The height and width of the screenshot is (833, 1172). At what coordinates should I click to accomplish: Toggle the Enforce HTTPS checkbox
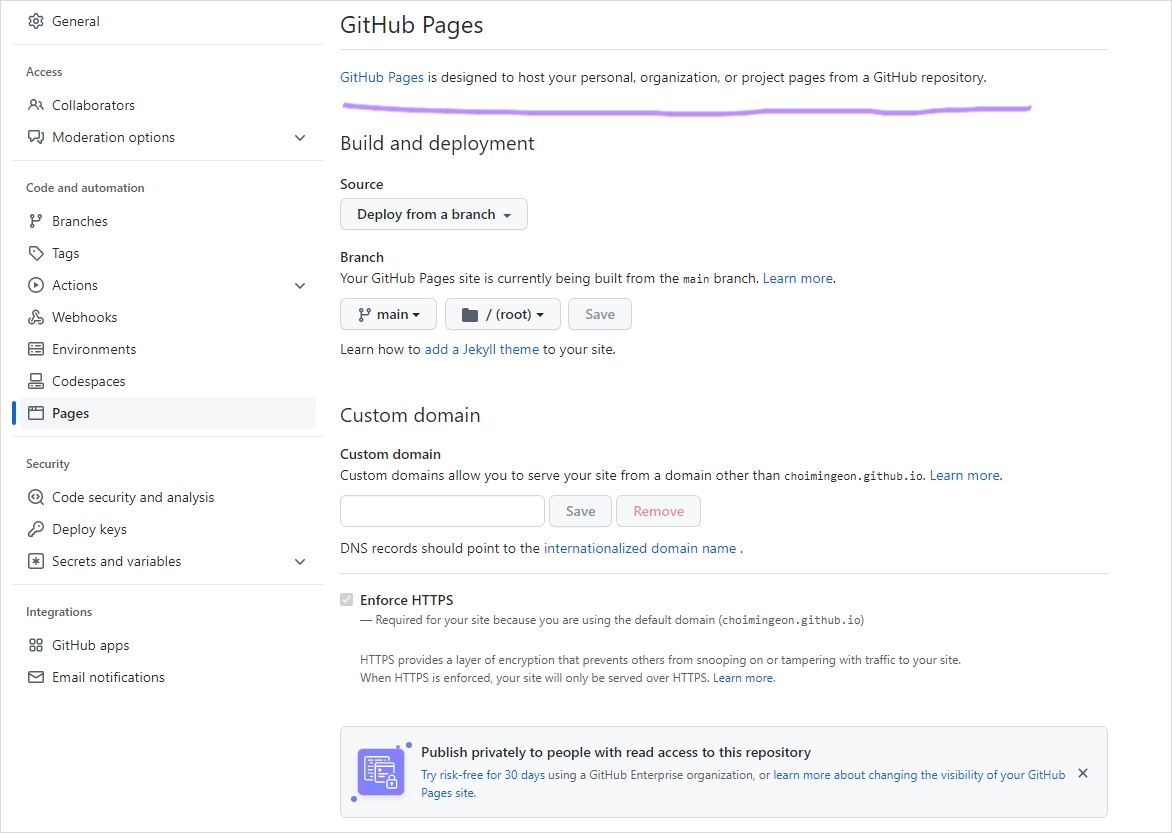[x=346, y=599]
